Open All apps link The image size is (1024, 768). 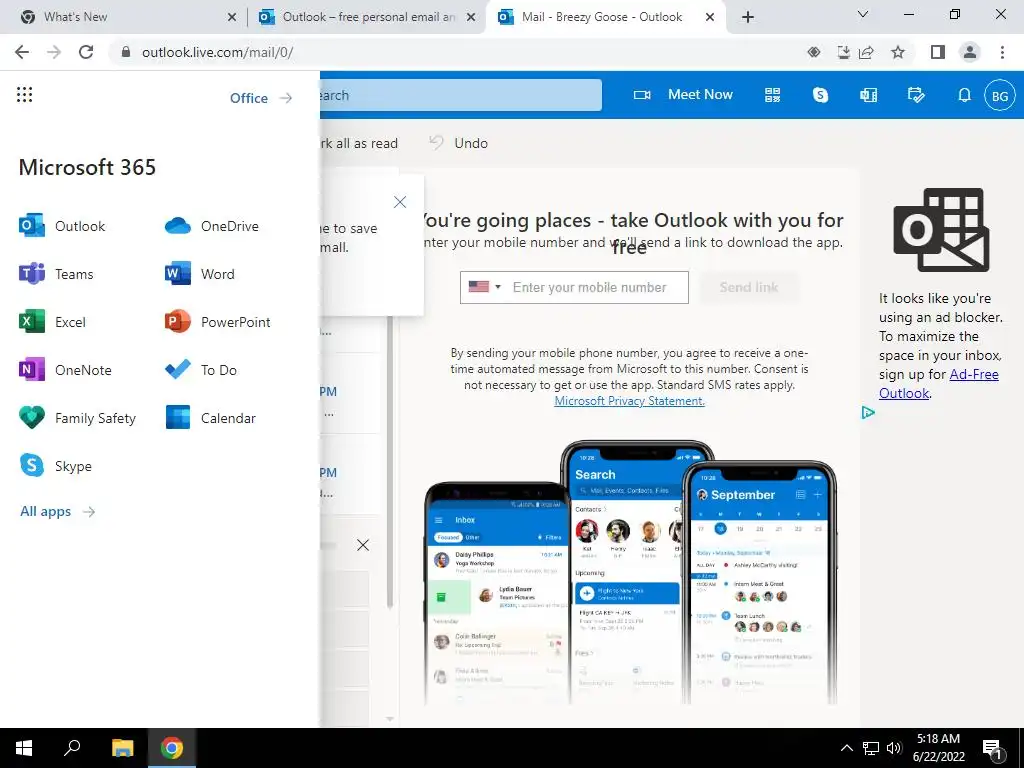(57, 511)
